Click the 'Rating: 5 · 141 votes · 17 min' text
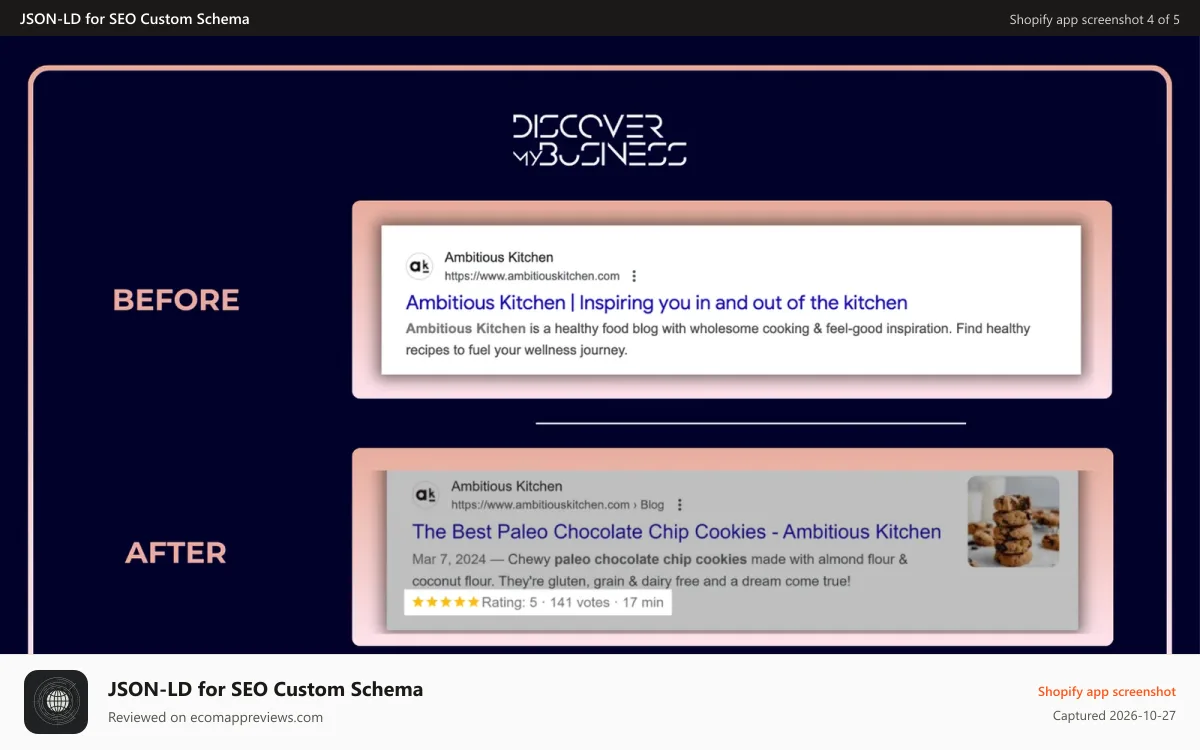 coord(572,602)
